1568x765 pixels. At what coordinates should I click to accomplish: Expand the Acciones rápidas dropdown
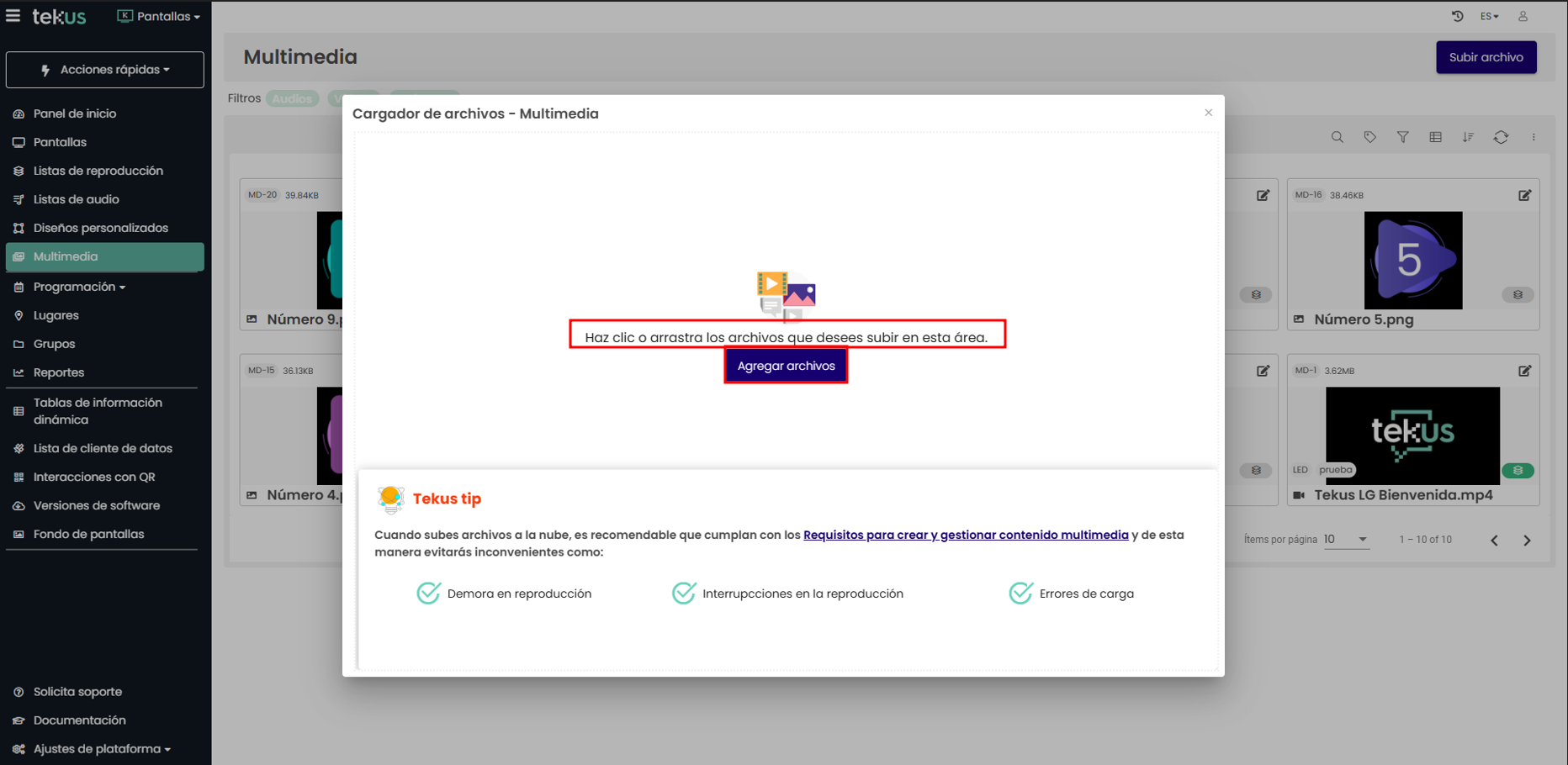105,70
